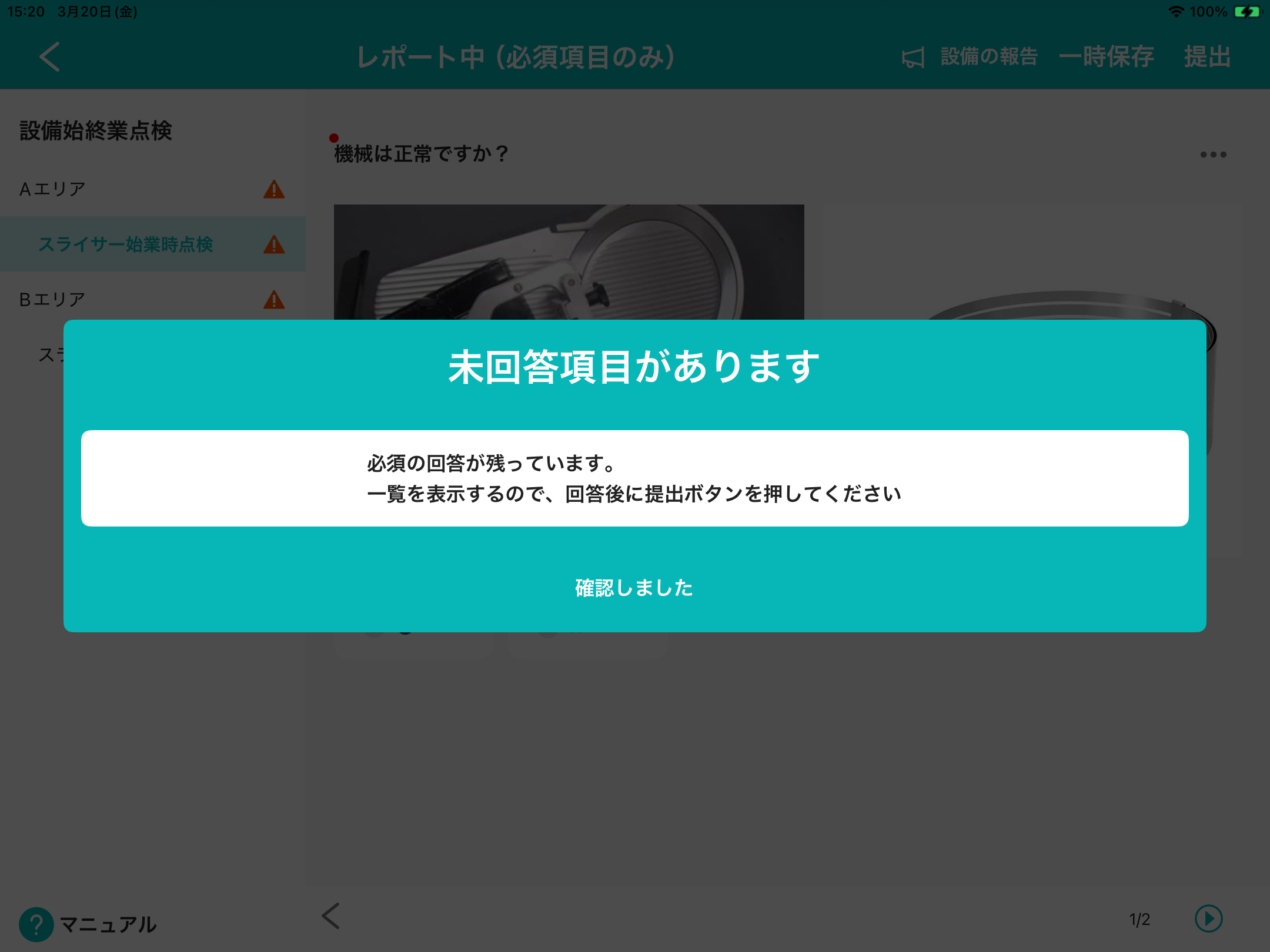
Task: Click warning triangle next to Aエリア
Action: (274, 190)
